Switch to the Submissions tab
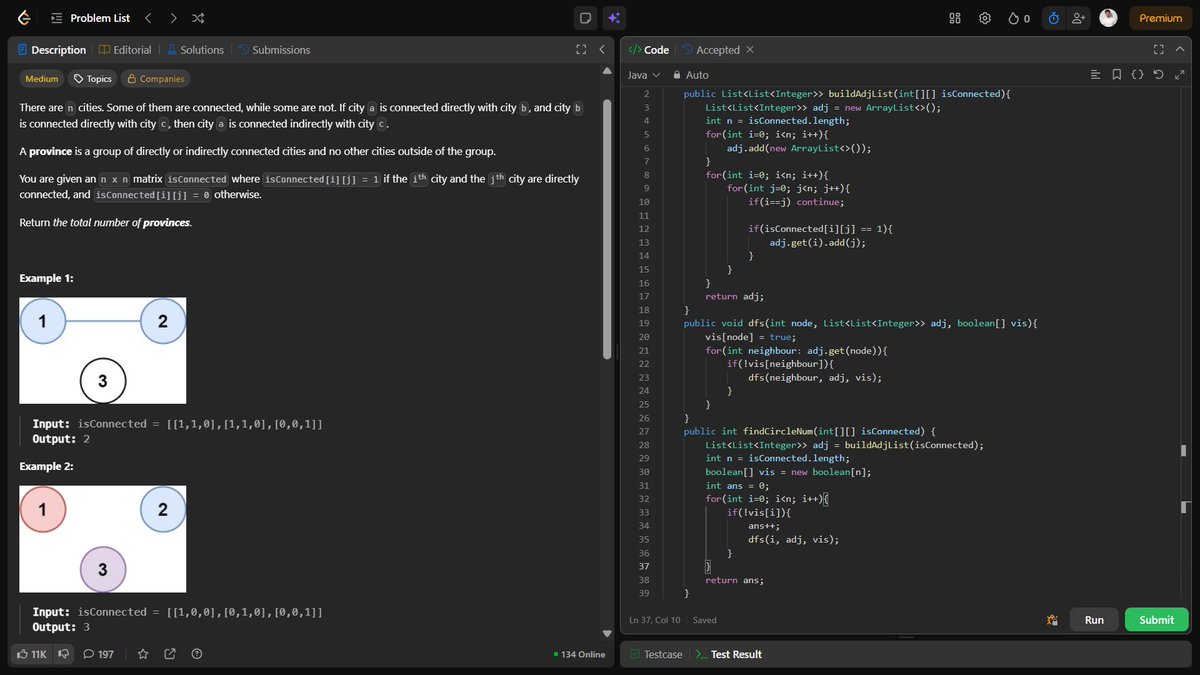 point(274,49)
